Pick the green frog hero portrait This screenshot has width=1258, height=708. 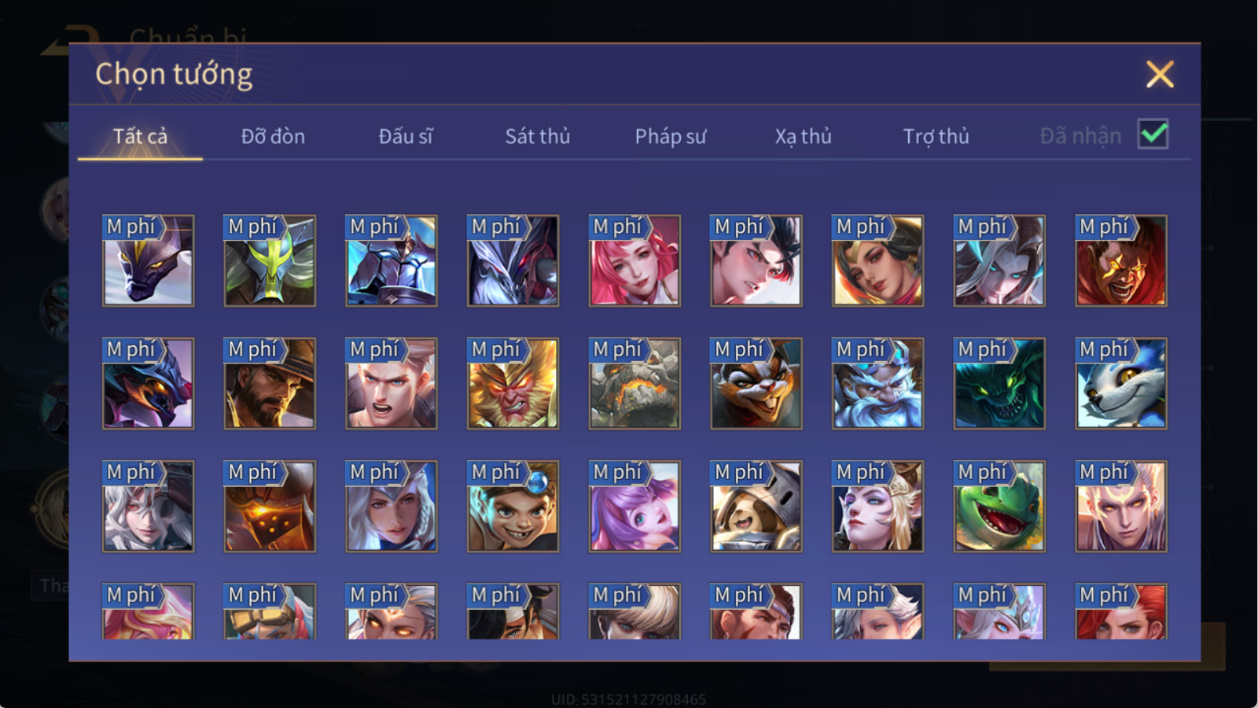[1000, 506]
